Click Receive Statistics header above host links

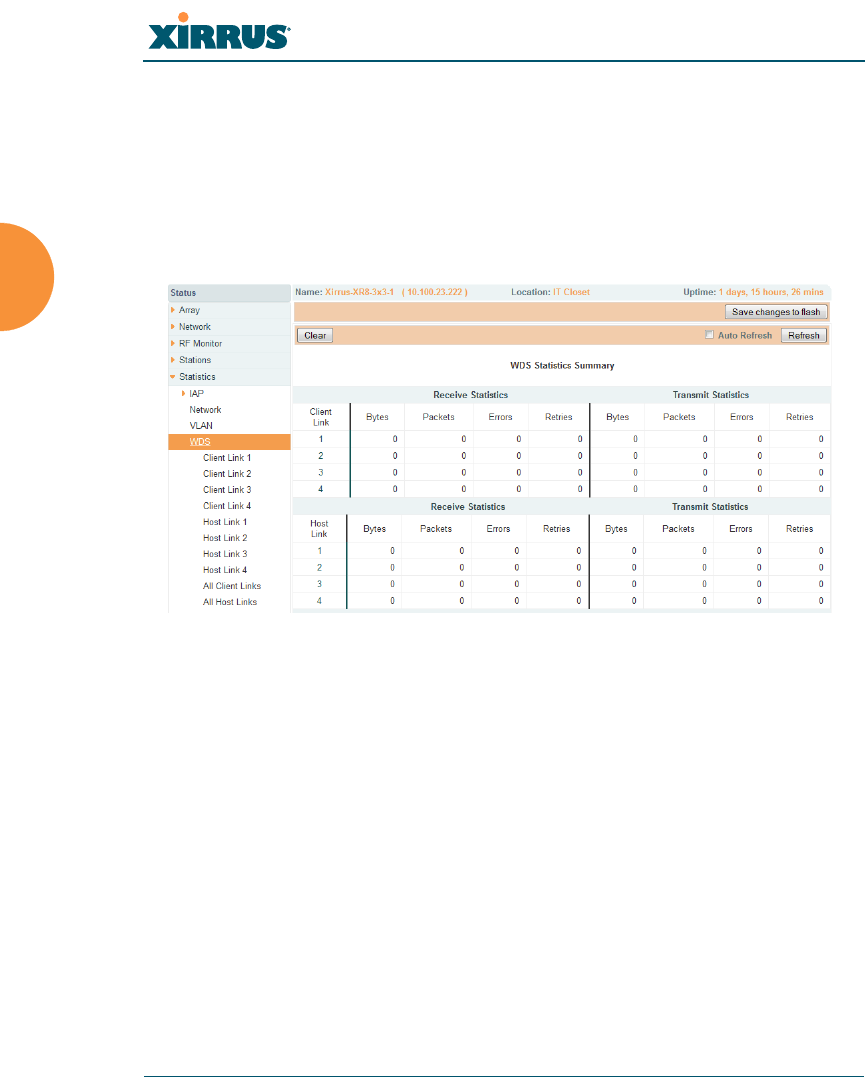[x=468, y=507]
